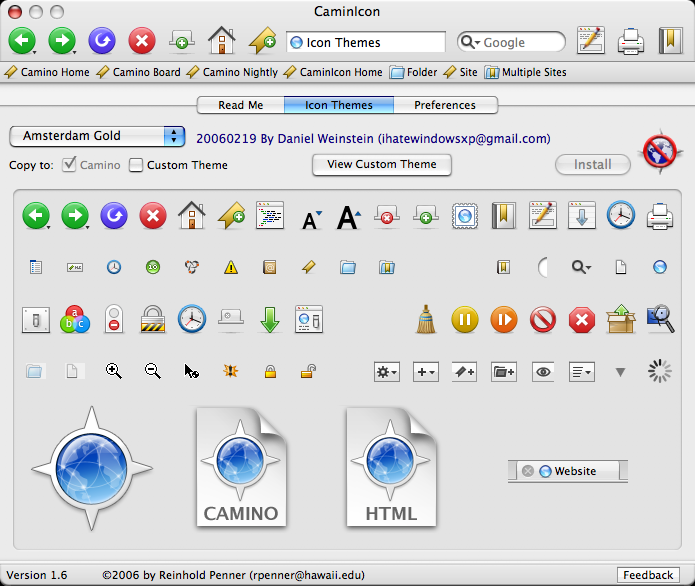This screenshot has height=586, width=695.
Task: Click the orange Resume button icon
Action: [504, 320]
